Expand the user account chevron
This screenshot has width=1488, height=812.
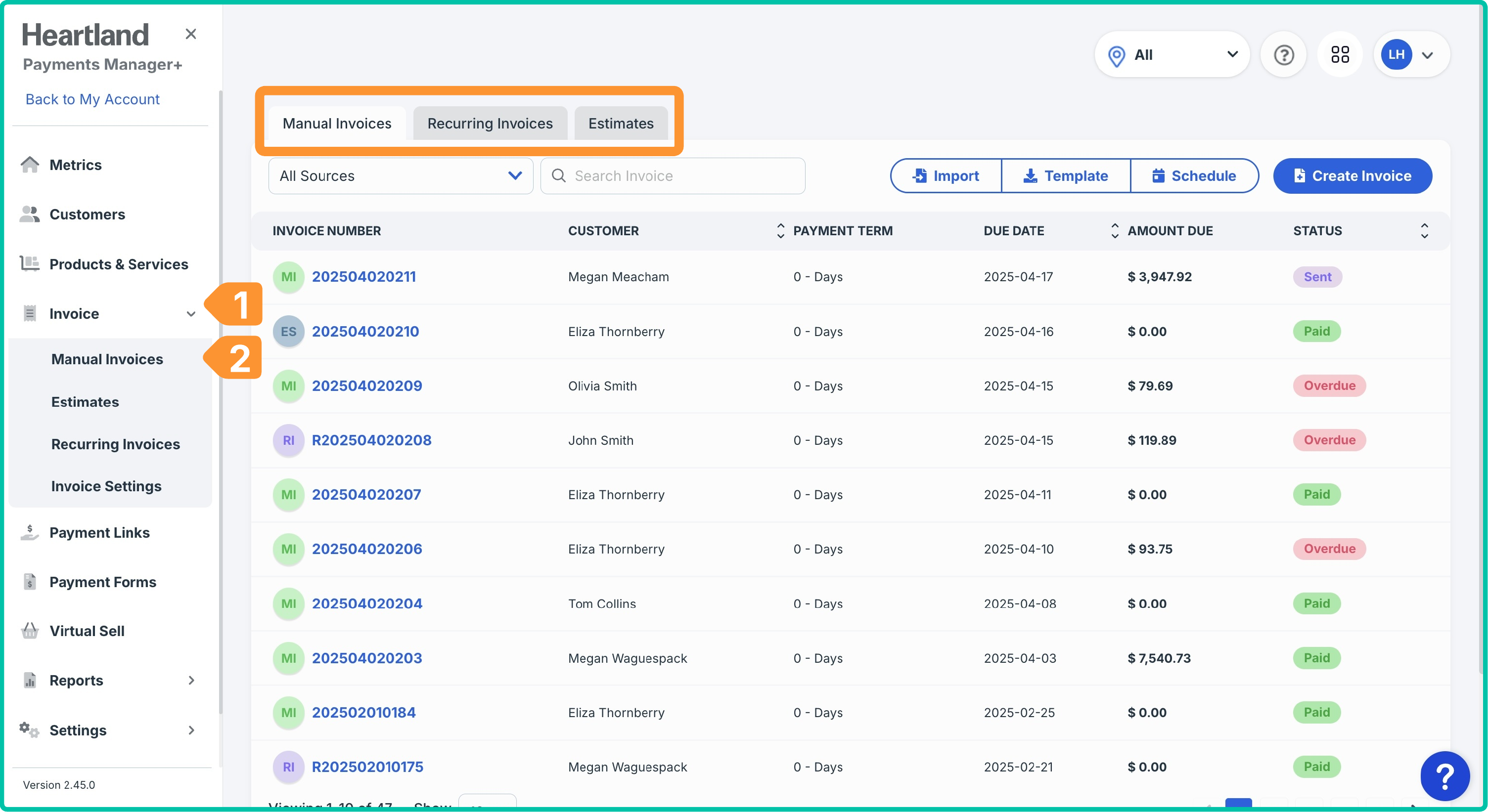[x=1427, y=55]
